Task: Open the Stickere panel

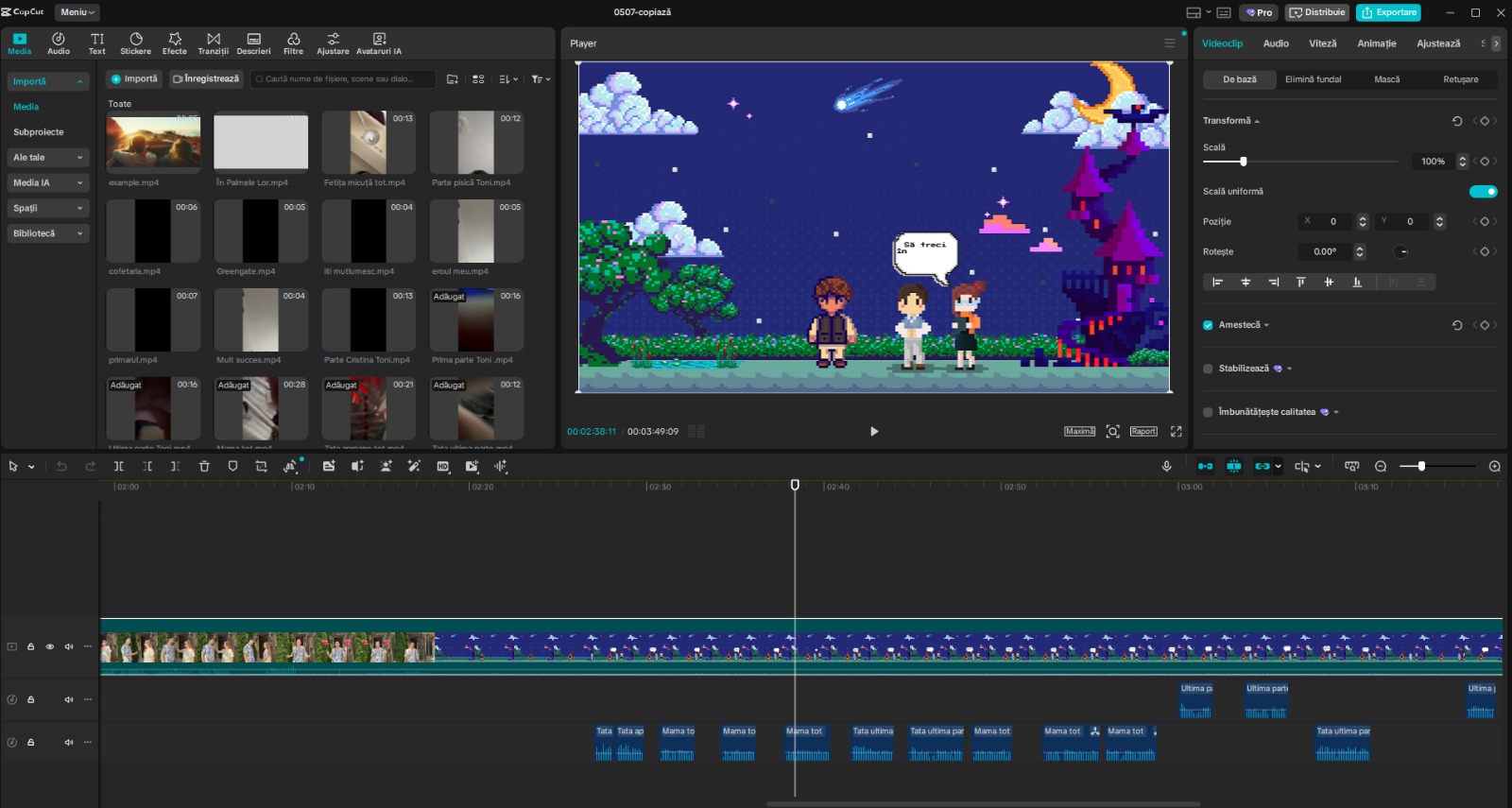Action: coord(135,43)
